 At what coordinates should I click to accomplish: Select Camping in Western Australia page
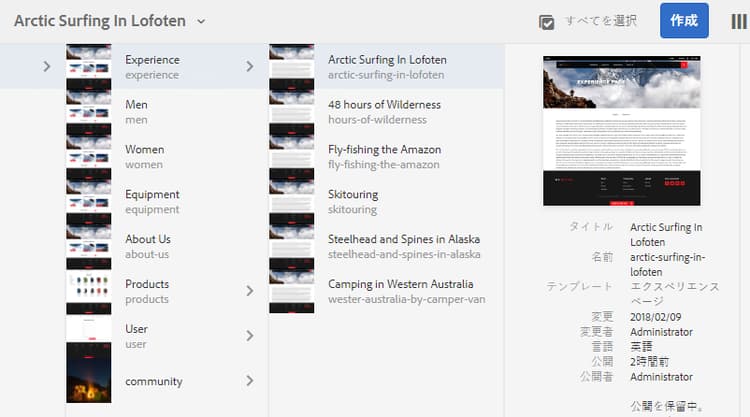[x=386, y=291]
